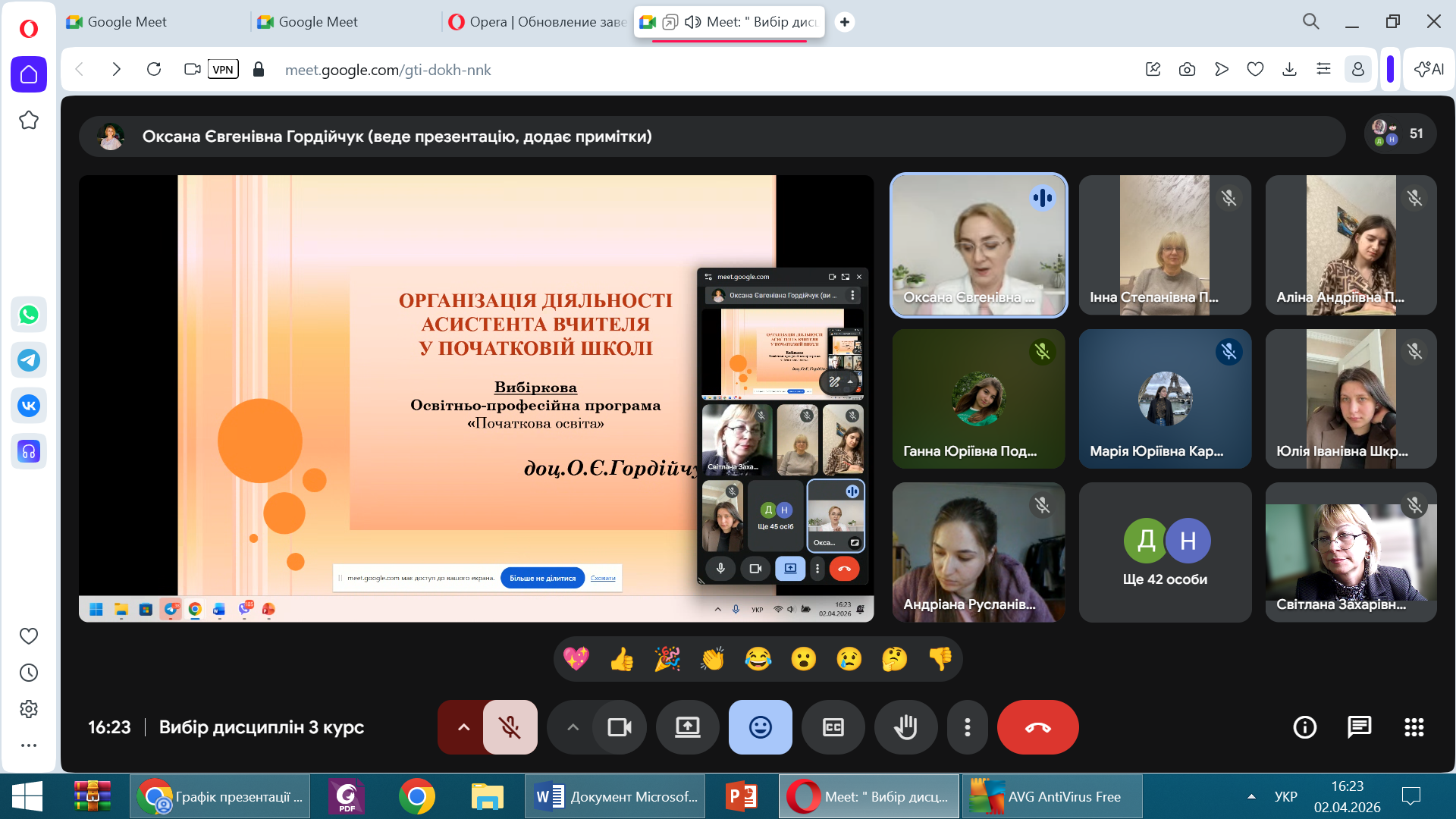
Task: Turn on closed captions
Action: (833, 727)
